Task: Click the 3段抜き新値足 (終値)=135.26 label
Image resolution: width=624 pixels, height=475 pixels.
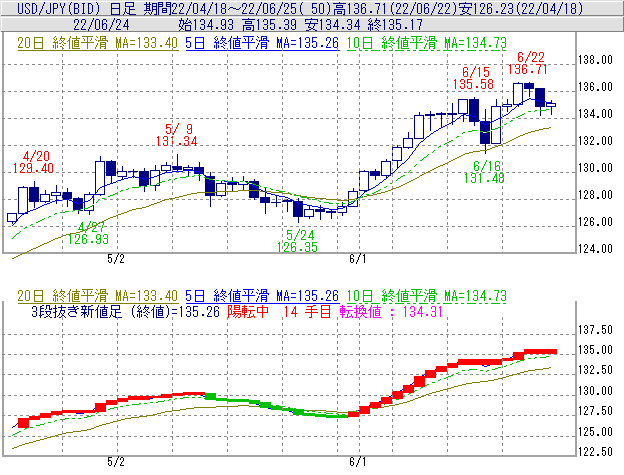Action: tap(125, 311)
